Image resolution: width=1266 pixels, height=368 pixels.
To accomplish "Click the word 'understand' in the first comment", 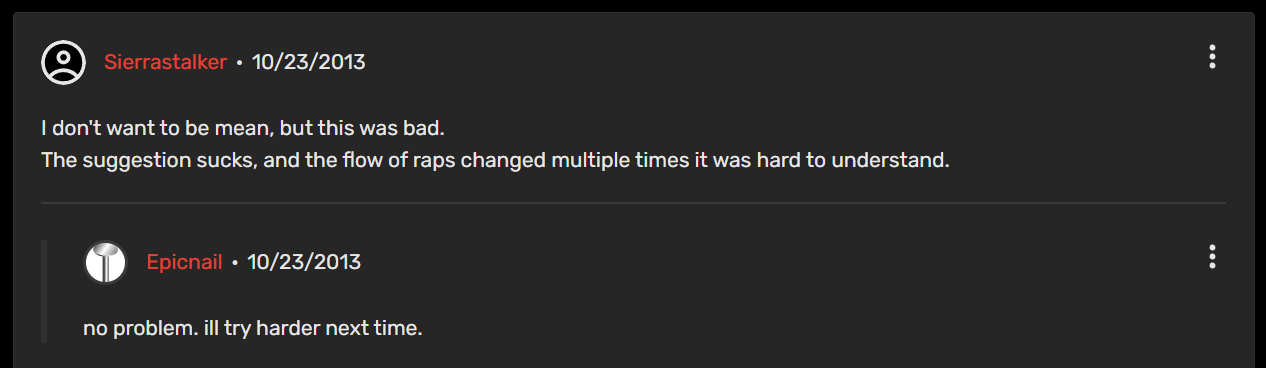I will point(893,160).
